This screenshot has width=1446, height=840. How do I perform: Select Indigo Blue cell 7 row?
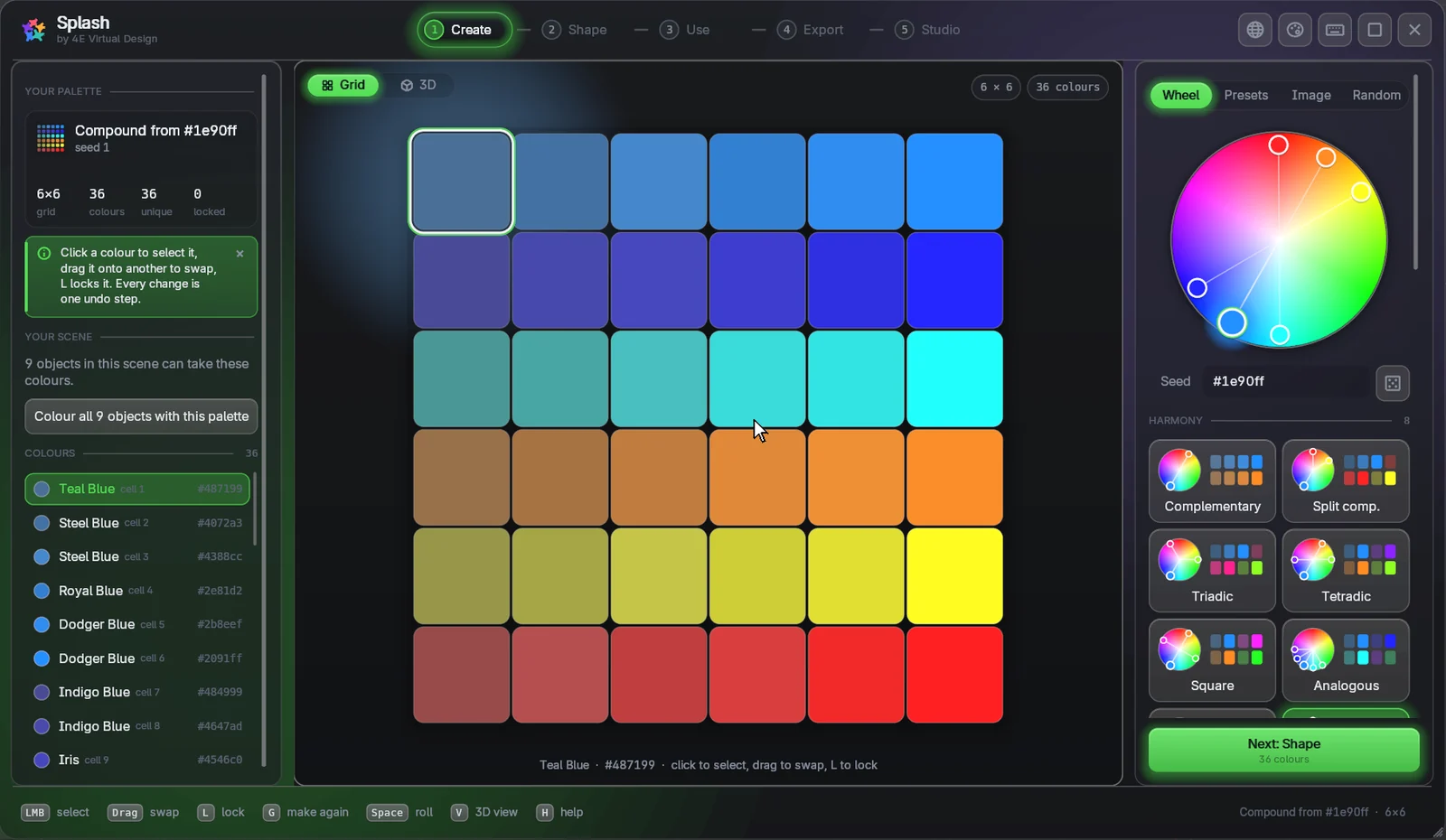click(x=137, y=692)
